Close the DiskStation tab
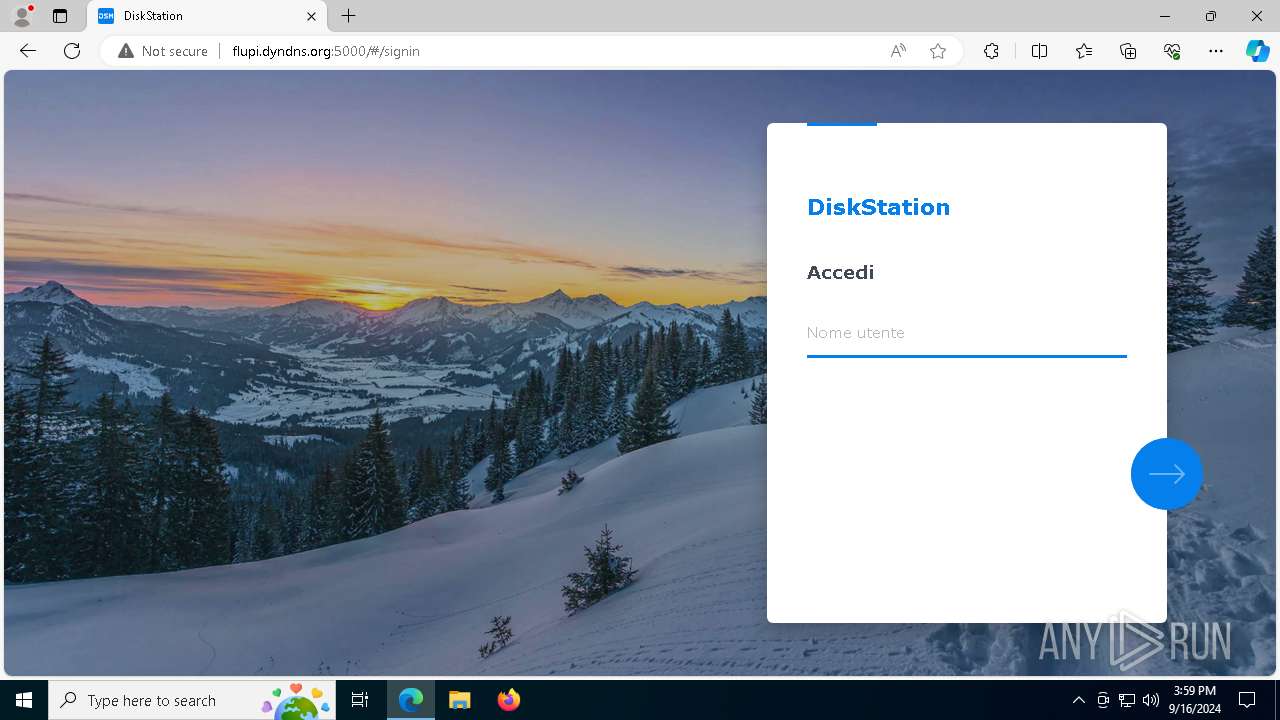This screenshot has height=720, width=1280. (311, 16)
